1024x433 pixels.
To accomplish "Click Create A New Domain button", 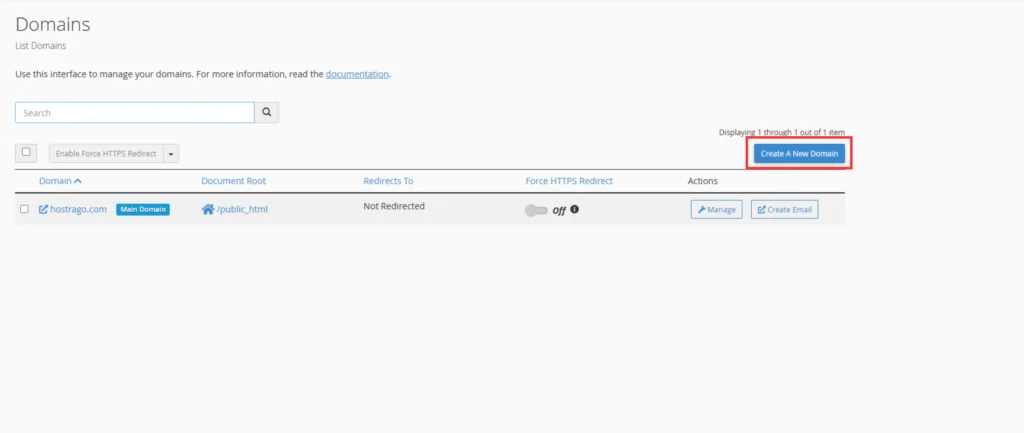I will (799, 153).
